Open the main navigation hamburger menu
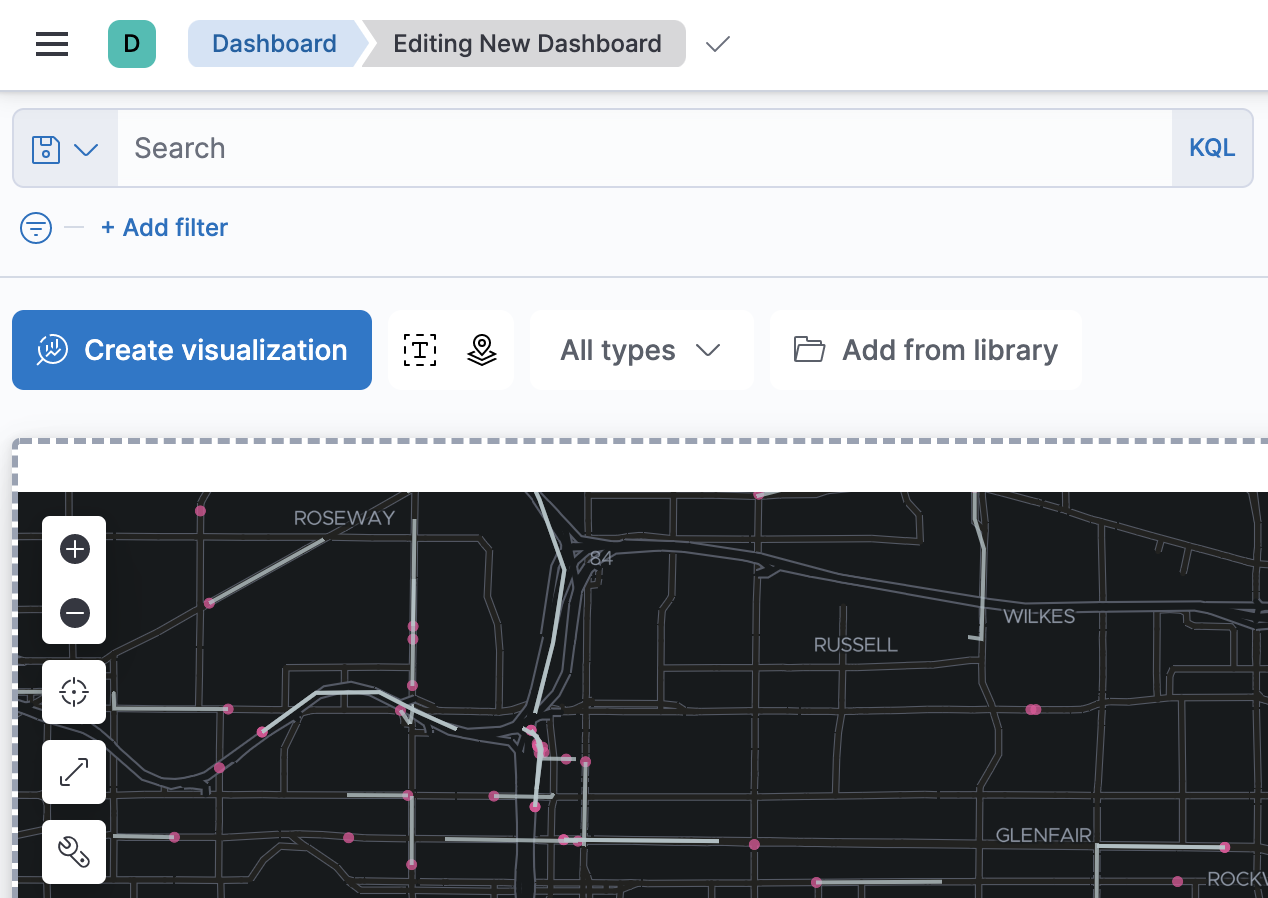Image resolution: width=1268 pixels, height=898 pixels. tap(51, 44)
